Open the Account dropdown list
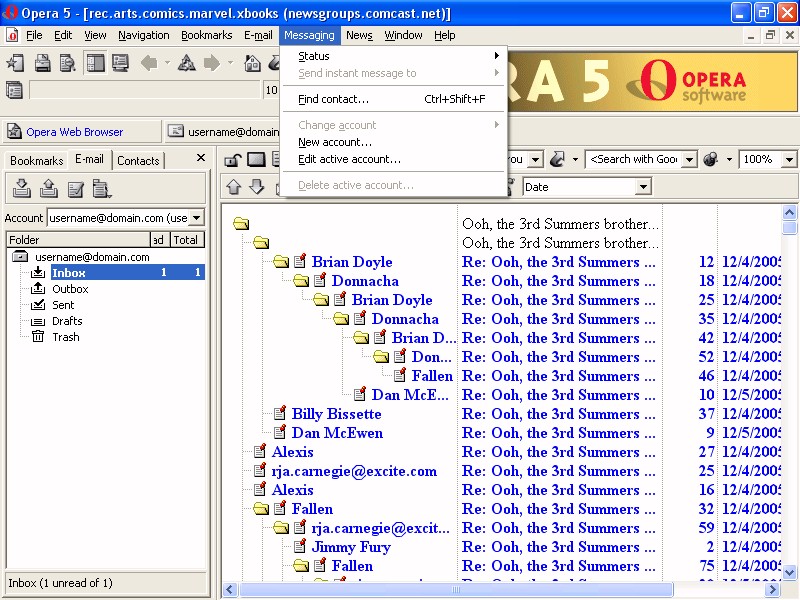Viewport: 800px width, 600px height. click(x=196, y=218)
